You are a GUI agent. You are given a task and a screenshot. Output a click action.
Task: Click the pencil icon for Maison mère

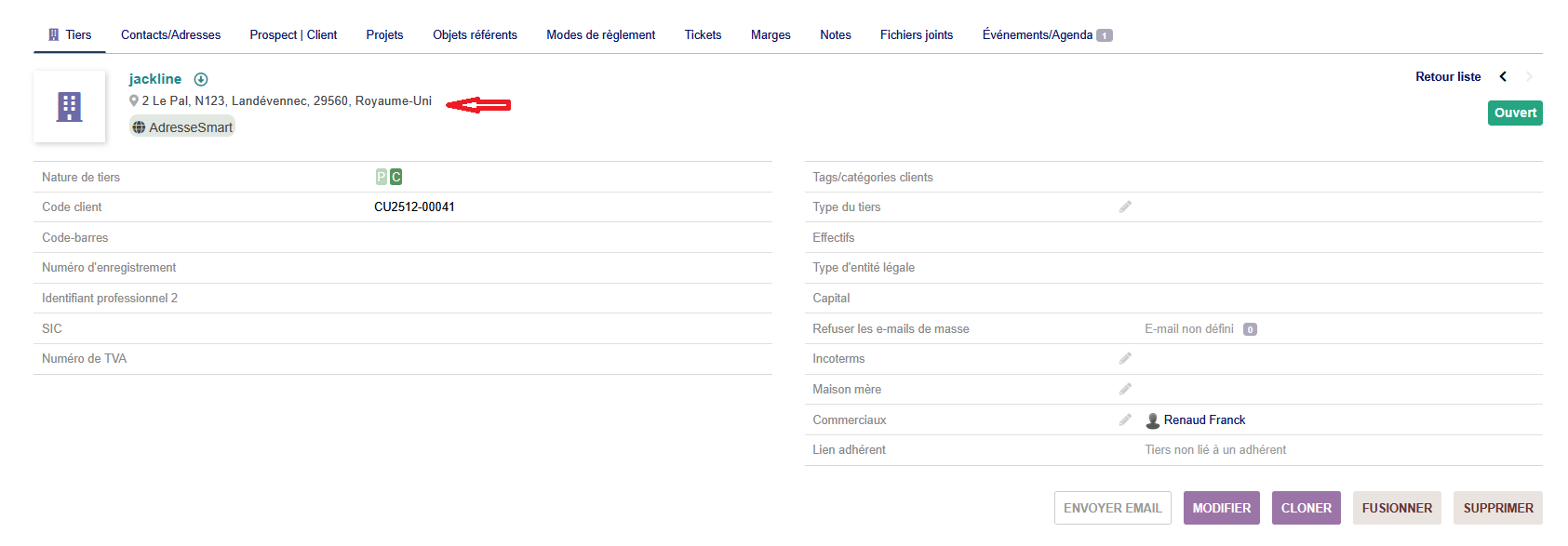pos(1125,390)
